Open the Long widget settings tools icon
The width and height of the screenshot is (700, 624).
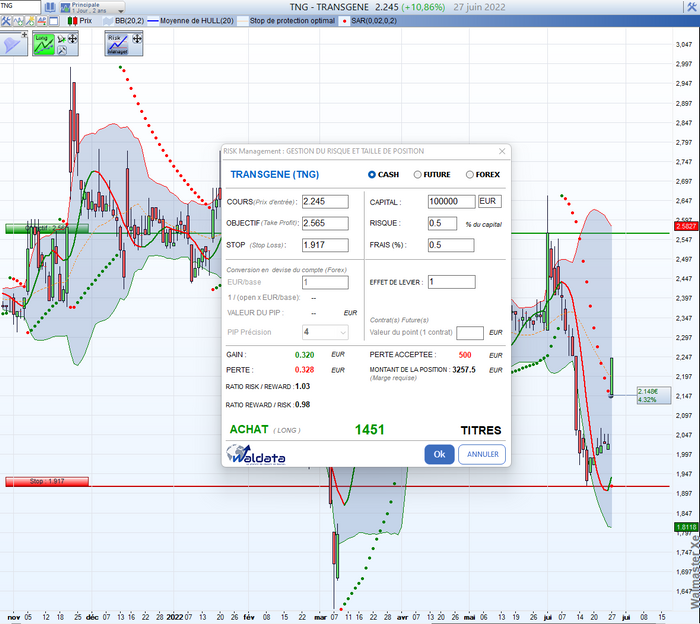62,50
